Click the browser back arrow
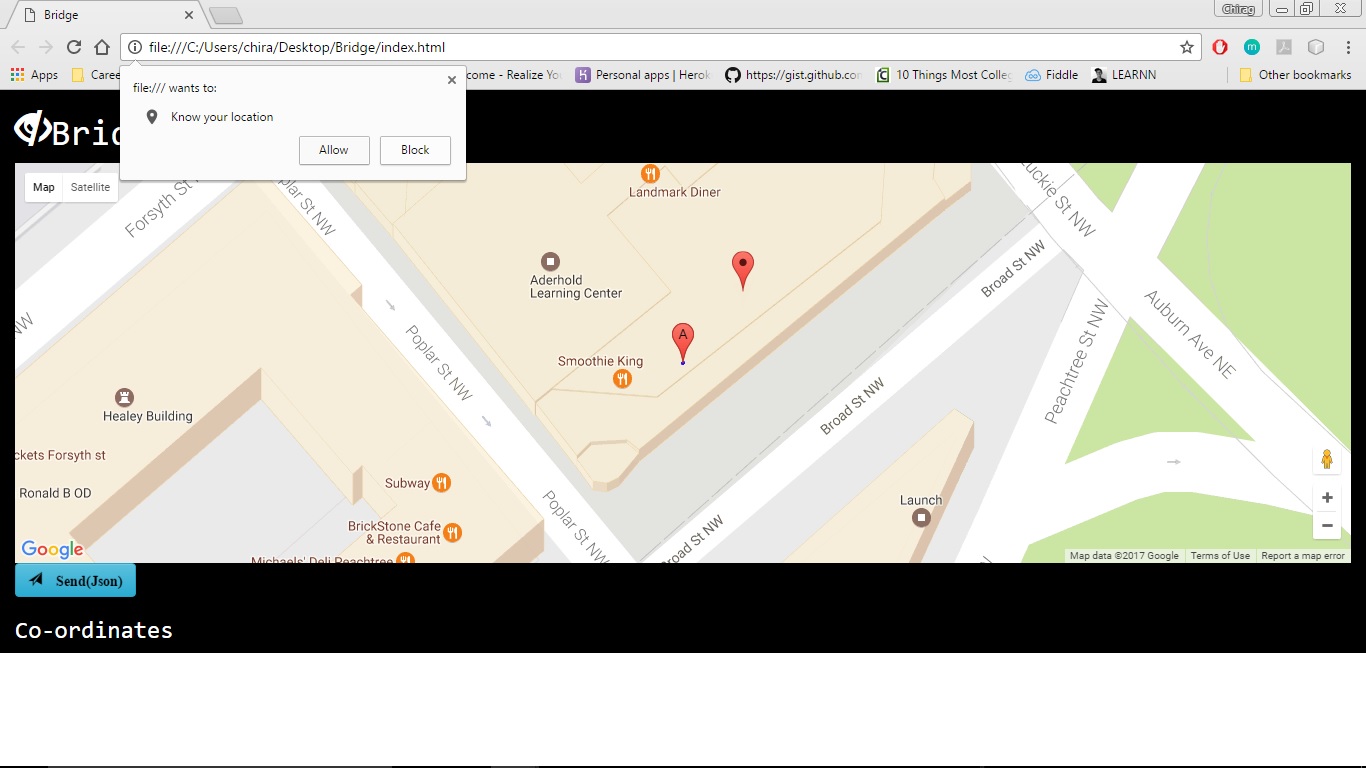The image size is (1366, 768). 18,47
